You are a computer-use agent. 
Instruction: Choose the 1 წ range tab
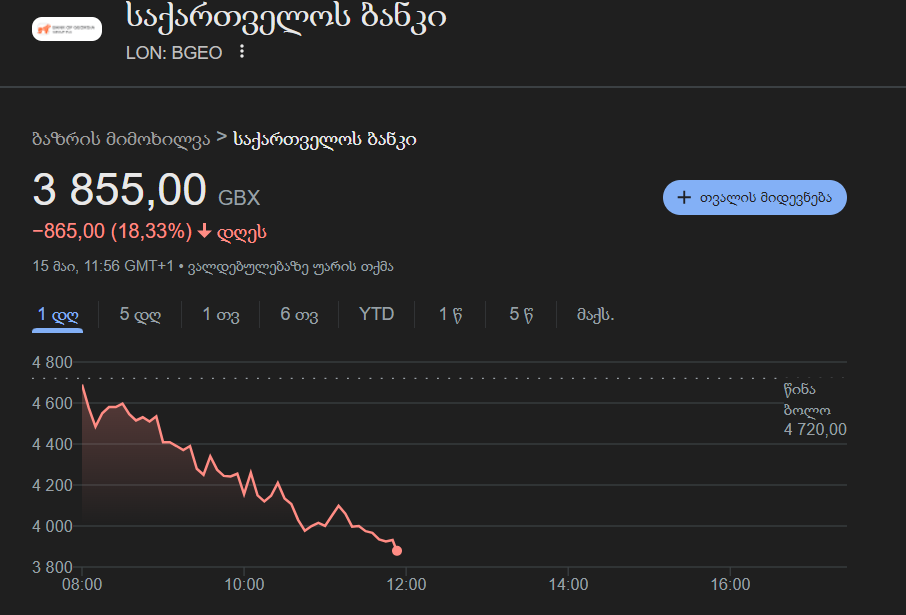click(450, 314)
